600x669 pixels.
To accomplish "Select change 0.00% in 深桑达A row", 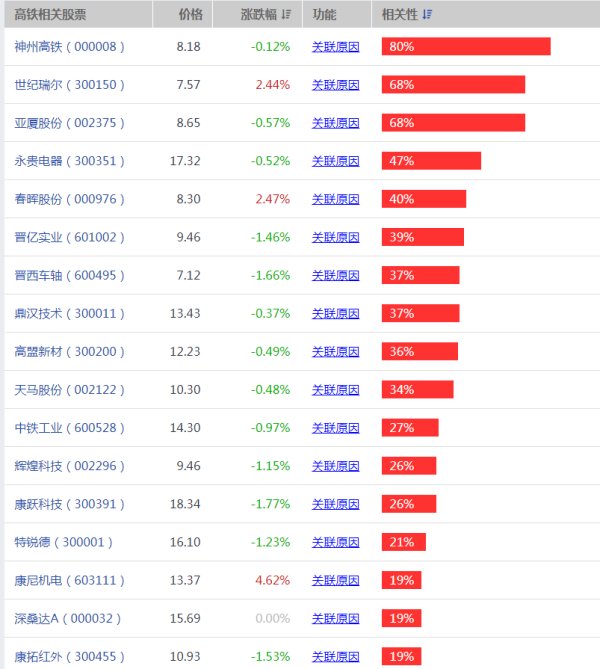I will coord(273,618).
